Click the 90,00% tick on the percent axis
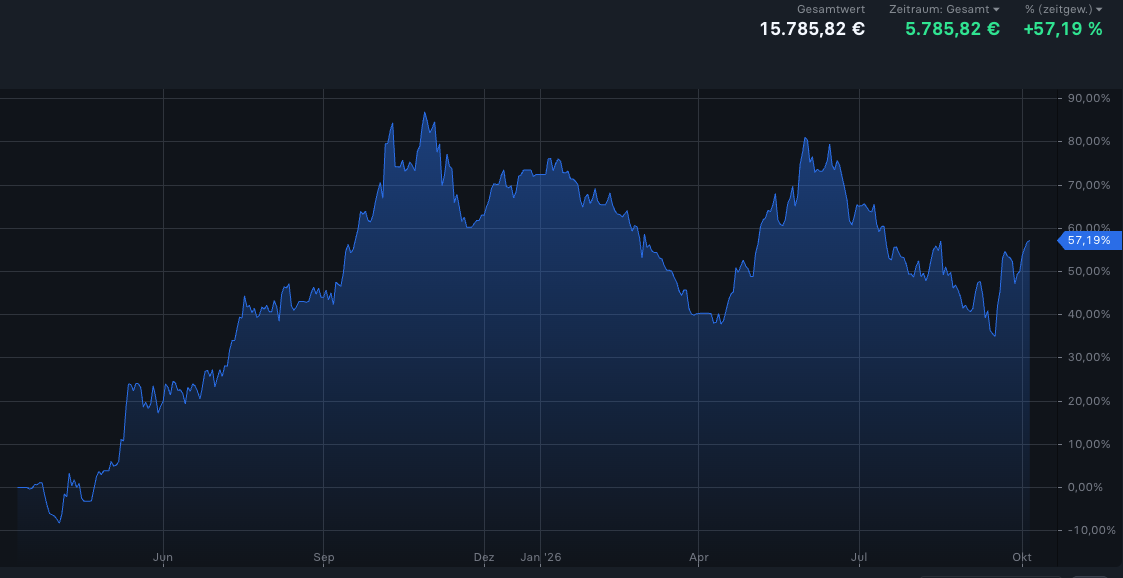Image resolution: width=1123 pixels, height=578 pixels. pyautogui.click(x=1089, y=98)
